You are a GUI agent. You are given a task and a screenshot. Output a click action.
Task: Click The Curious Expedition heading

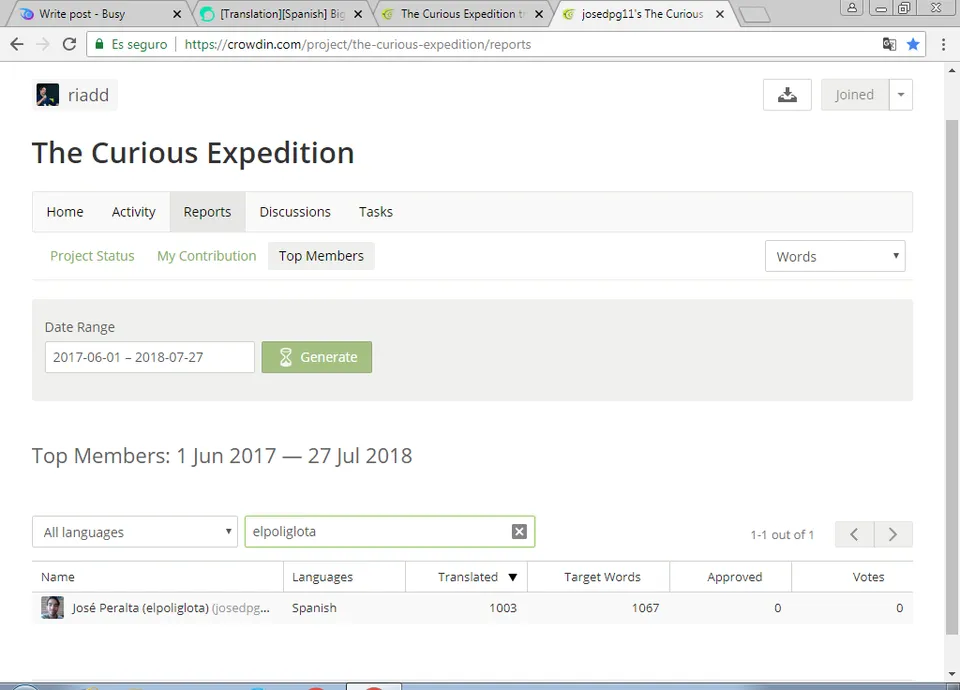pyautogui.click(x=193, y=153)
